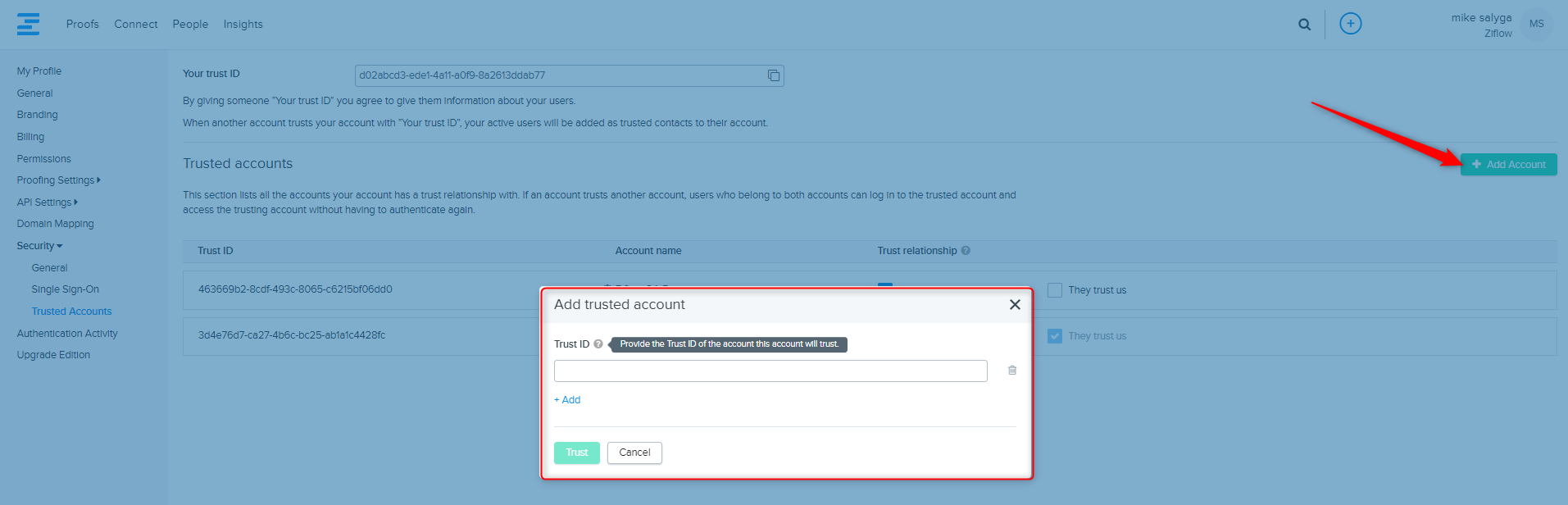The height and width of the screenshot is (505, 1568).
Task: Close the Add trusted account dialog
Action: coord(1015,305)
